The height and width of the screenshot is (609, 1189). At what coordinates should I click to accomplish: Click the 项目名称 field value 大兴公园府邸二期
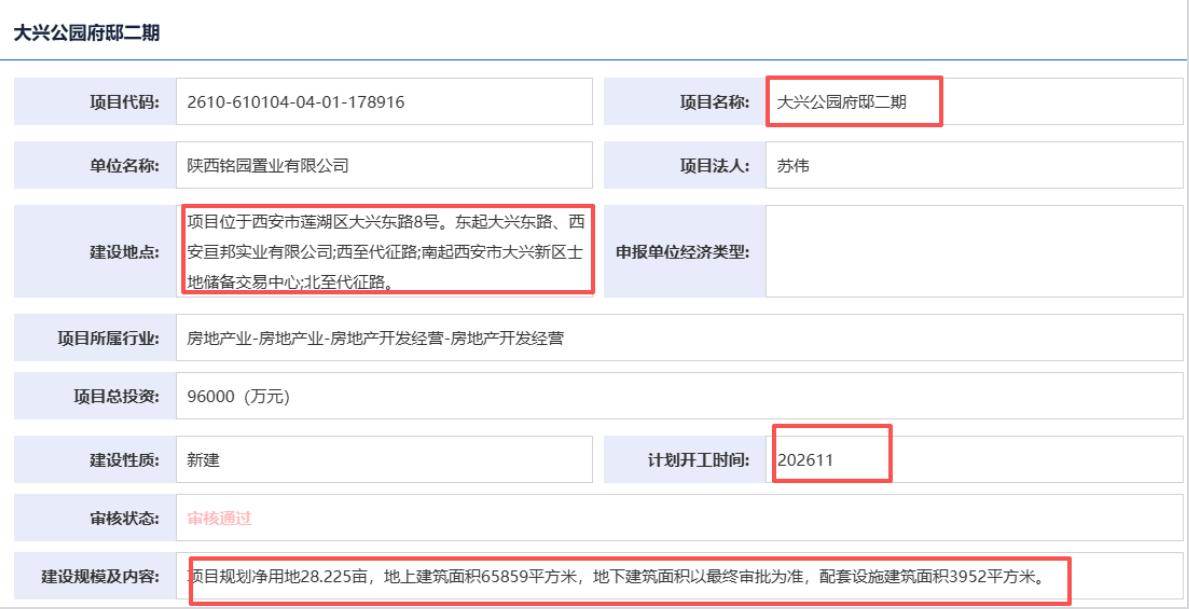[842, 102]
